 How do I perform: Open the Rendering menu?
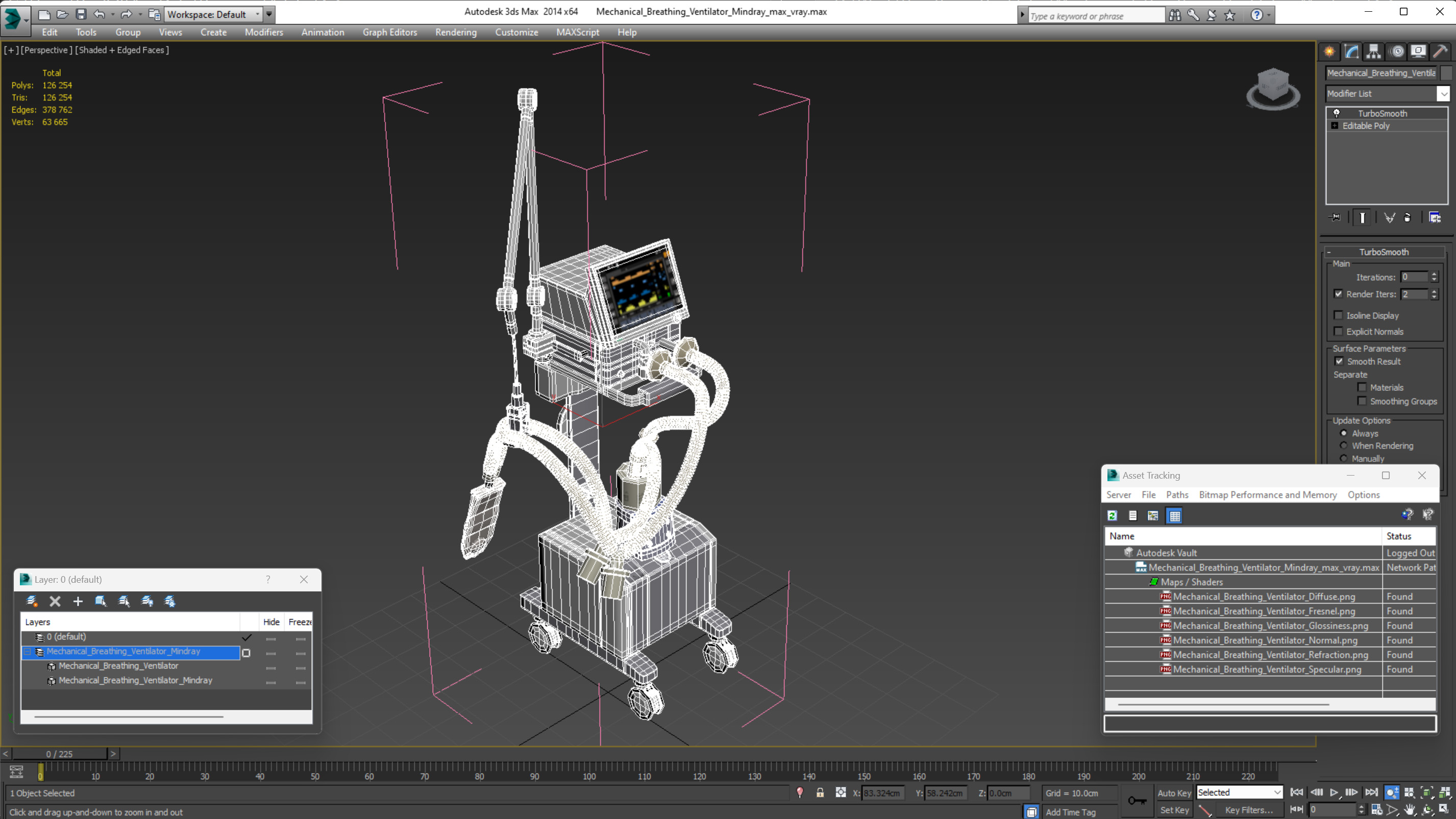456,32
